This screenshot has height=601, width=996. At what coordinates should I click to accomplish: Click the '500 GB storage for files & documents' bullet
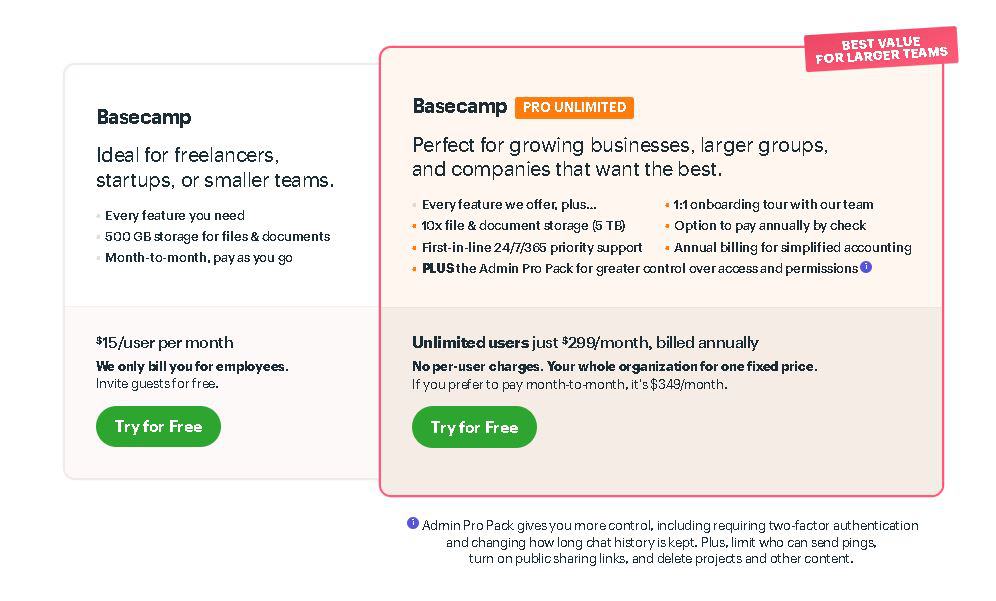217,237
